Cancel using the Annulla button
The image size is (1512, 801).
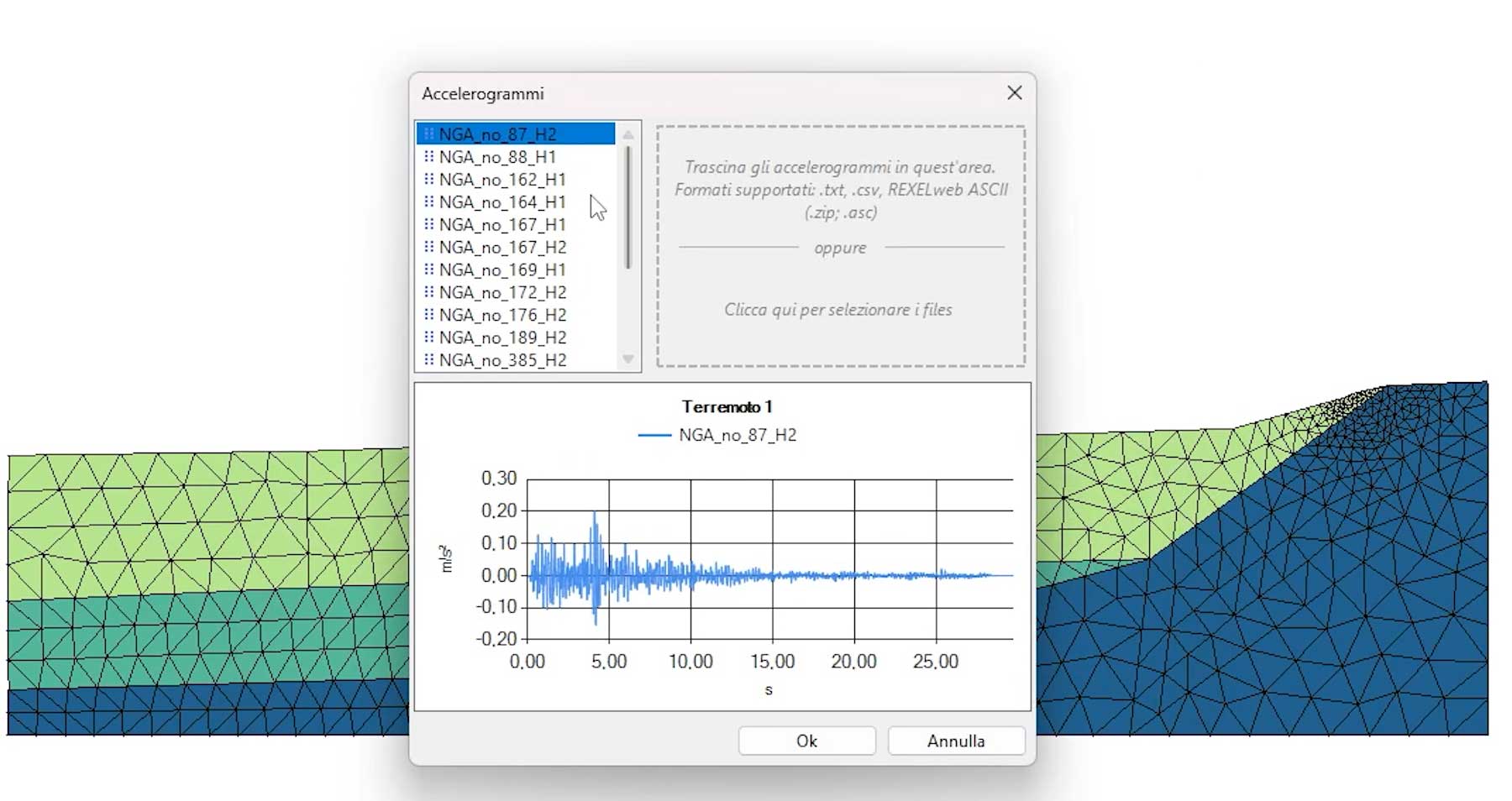[x=956, y=741]
